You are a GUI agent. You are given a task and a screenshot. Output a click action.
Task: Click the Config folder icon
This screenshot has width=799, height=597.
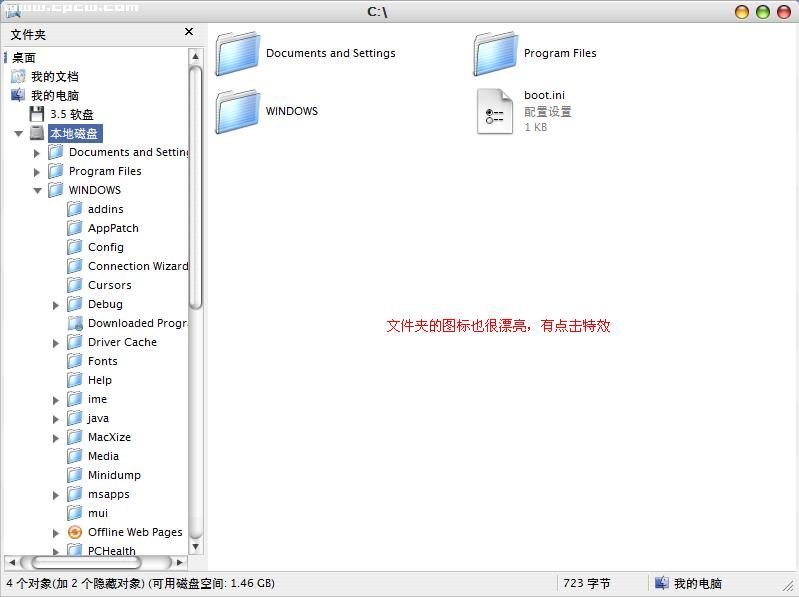click(x=75, y=247)
